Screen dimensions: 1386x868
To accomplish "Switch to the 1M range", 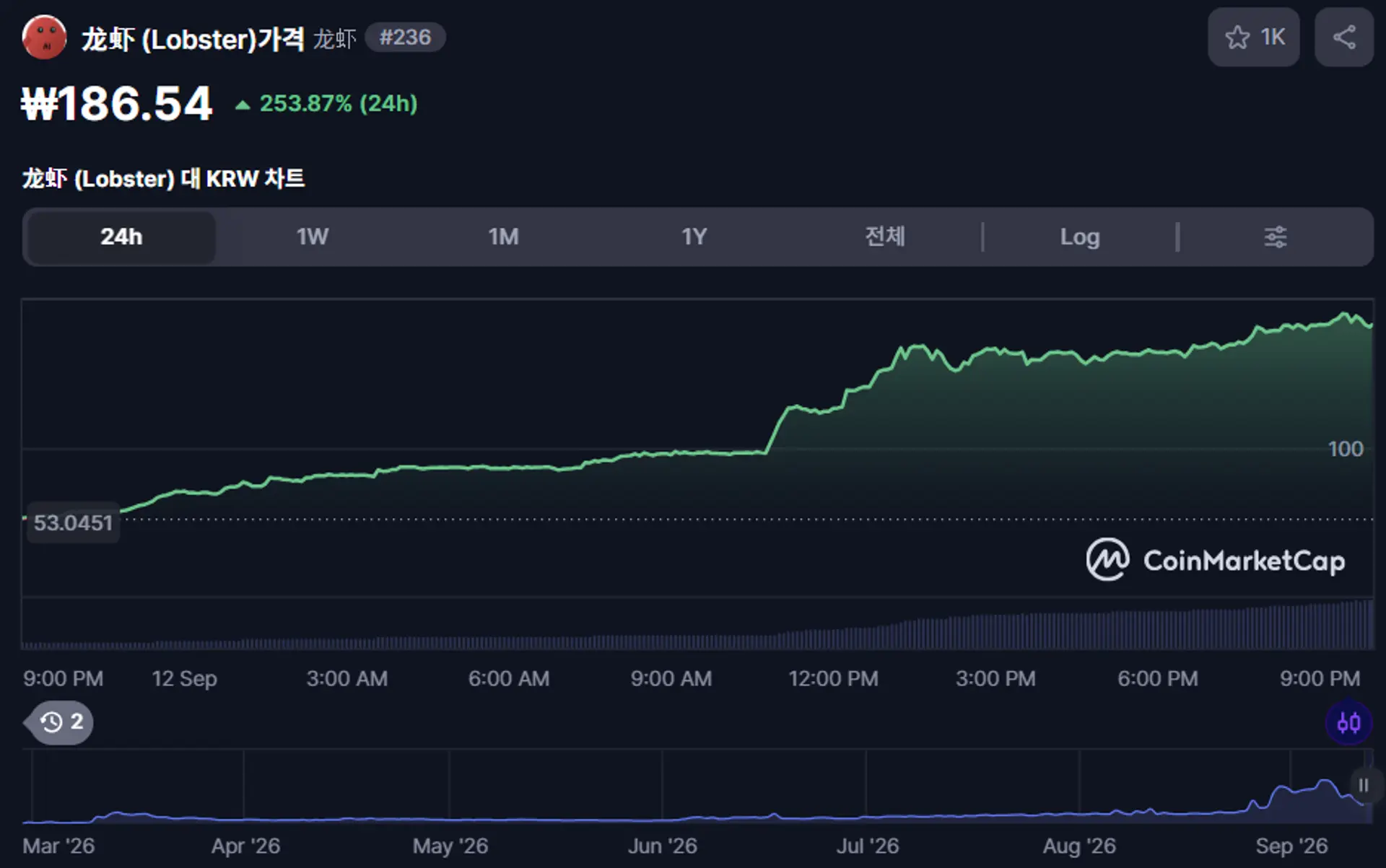I will click(503, 237).
